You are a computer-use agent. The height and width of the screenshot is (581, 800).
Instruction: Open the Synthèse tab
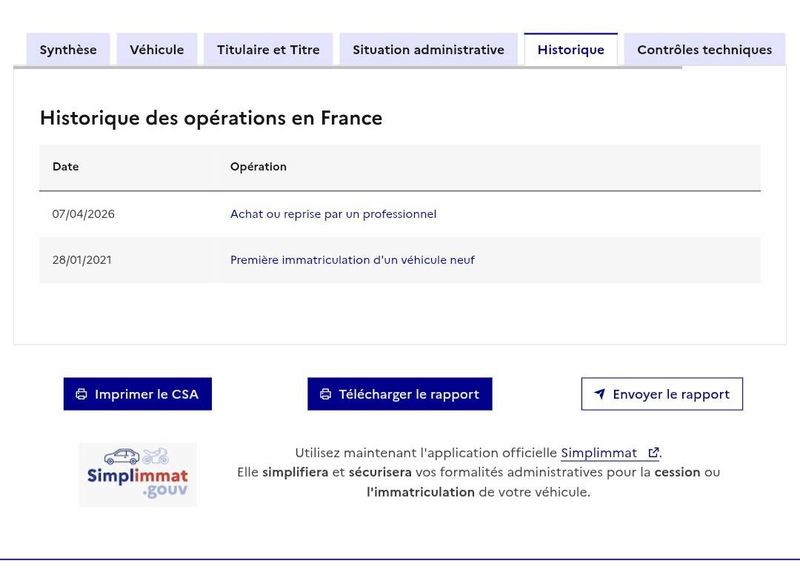click(68, 49)
